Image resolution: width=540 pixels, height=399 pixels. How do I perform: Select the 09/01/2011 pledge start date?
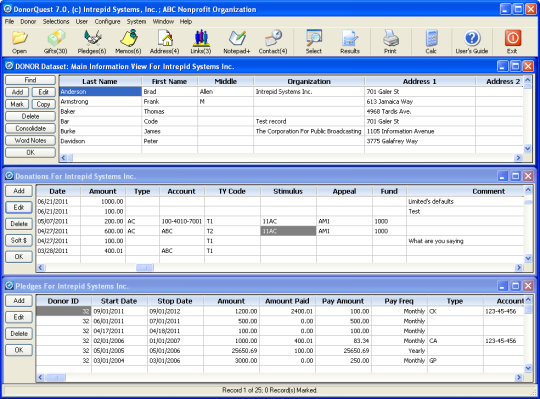120,311
